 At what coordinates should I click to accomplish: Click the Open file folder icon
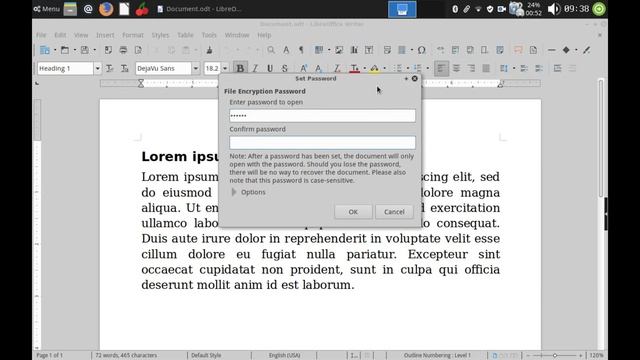pos(64,50)
